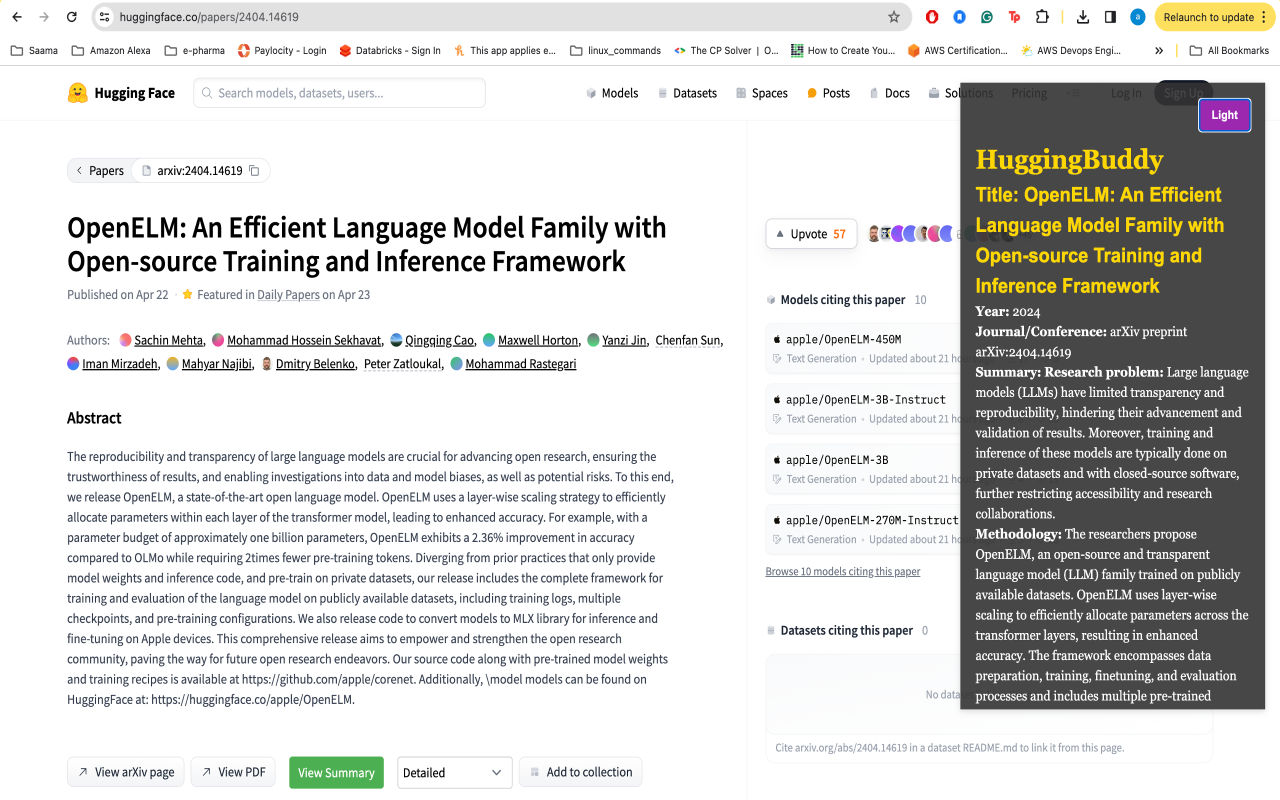Image resolution: width=1280 pixels, height=800 pixels.
Task: Click the browser address bar URL
Action: click(x=208, y=17)
